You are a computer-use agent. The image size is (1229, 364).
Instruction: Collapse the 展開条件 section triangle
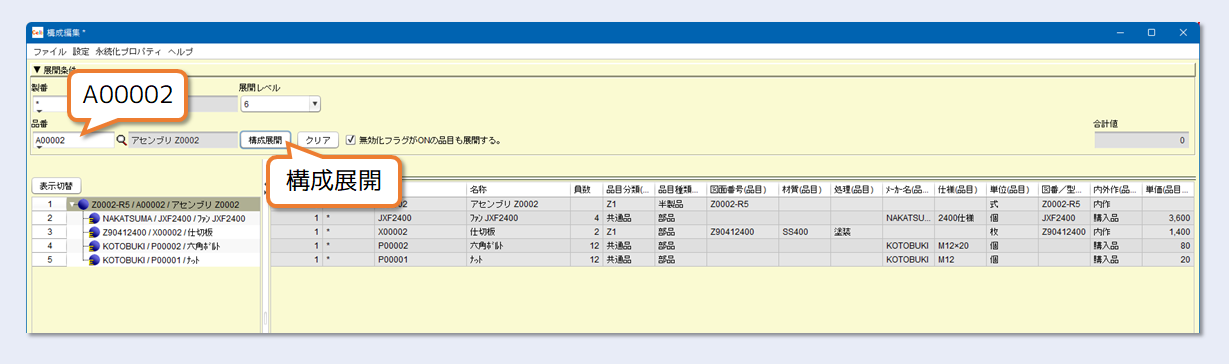pyautogui.click(x=37, y=70)
